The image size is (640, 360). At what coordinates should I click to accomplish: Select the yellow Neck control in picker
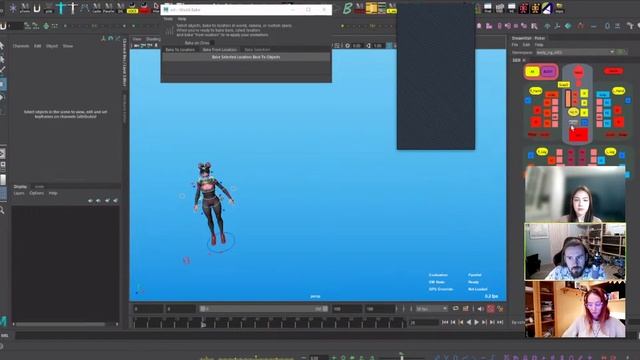[x=564, y=84]
